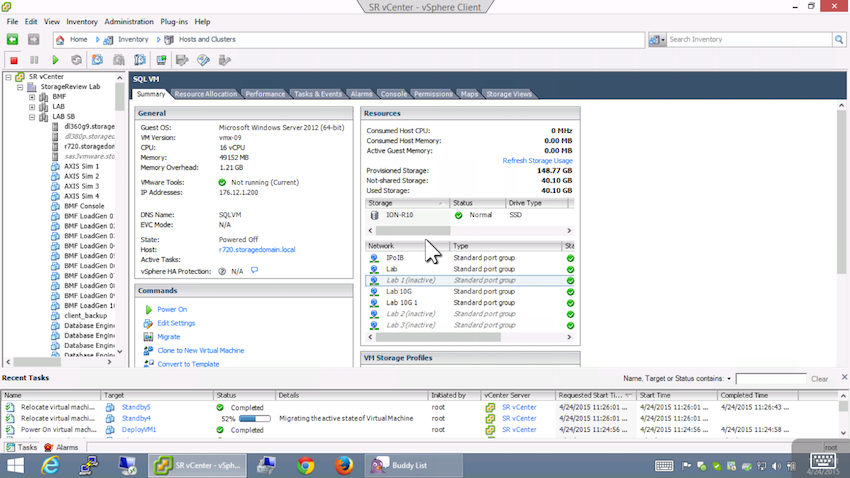Collapse the StorageReview Lab datacenter node
850x478 pixels.
(x=20, y=87)
